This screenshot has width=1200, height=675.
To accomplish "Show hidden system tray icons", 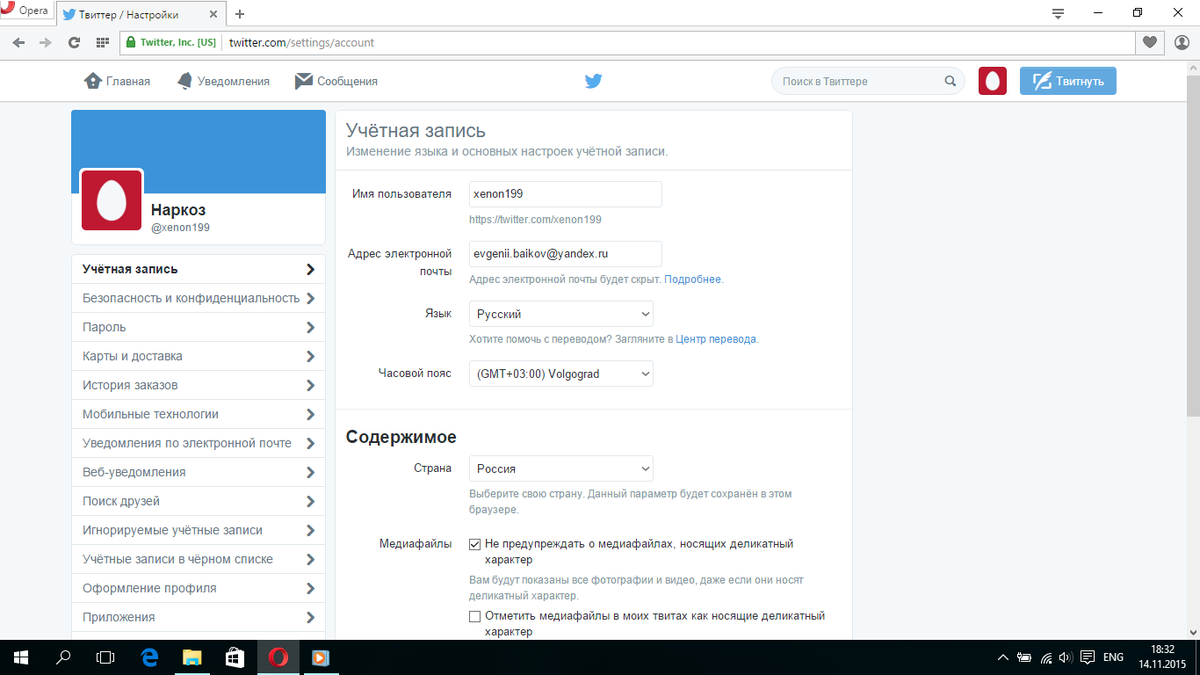I will (x=1003, y=657).
